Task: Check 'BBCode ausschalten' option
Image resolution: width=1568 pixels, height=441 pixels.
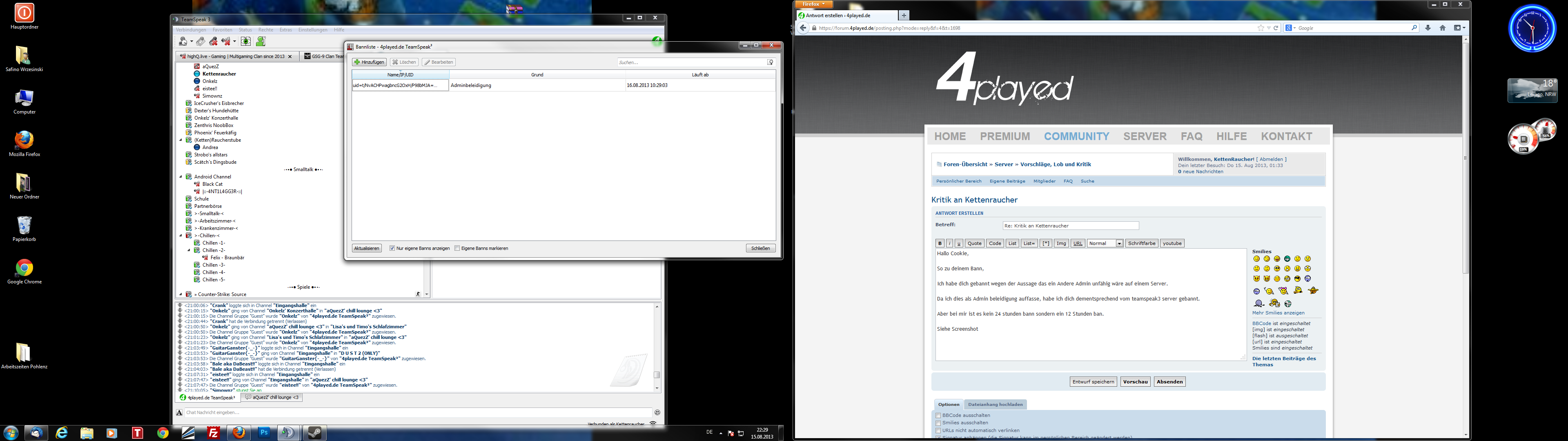Action: point(938,415)
